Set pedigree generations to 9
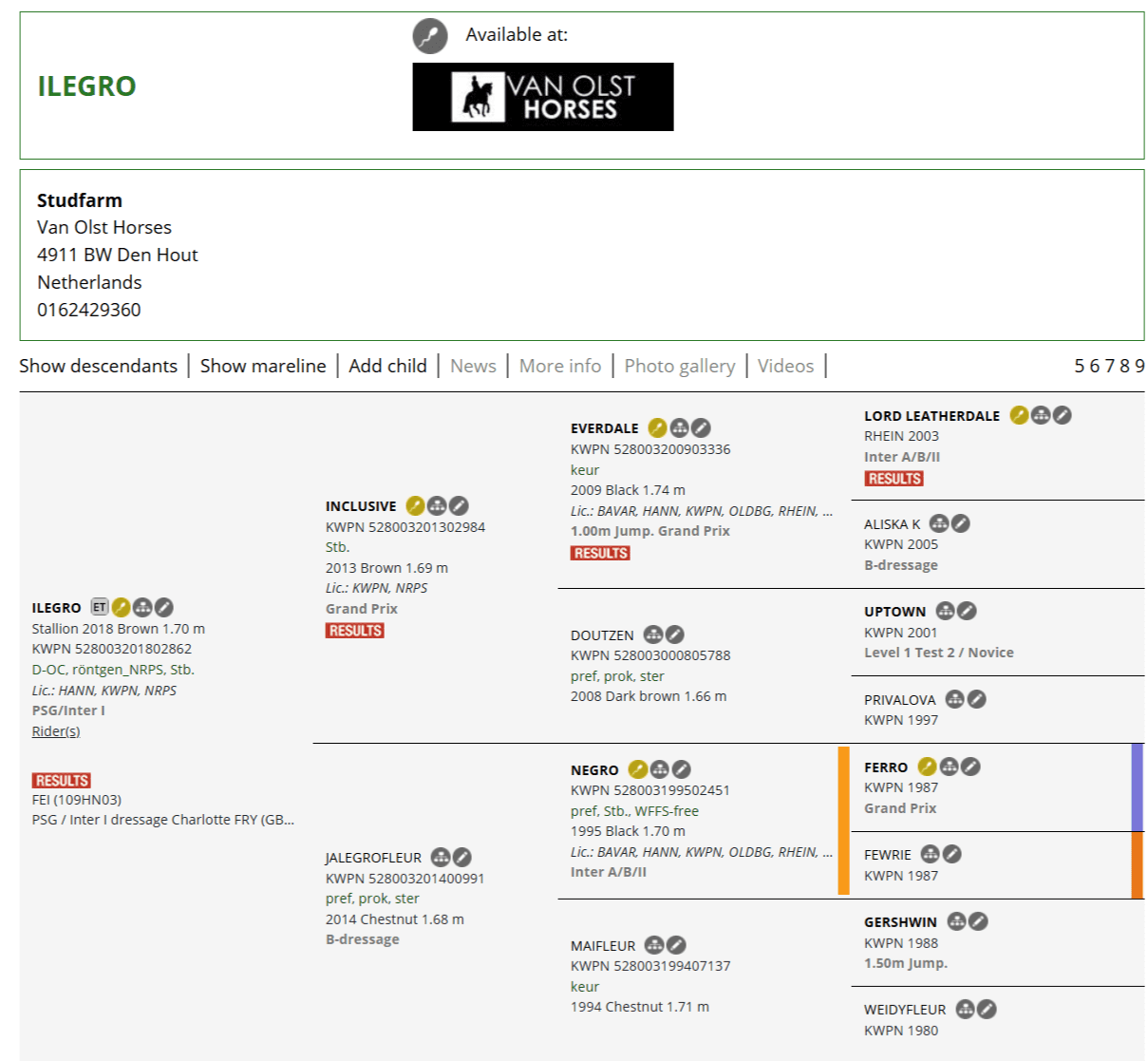Image resolution: width=1148 pixels, height=1061 pixels. [x=1139, y=366]
